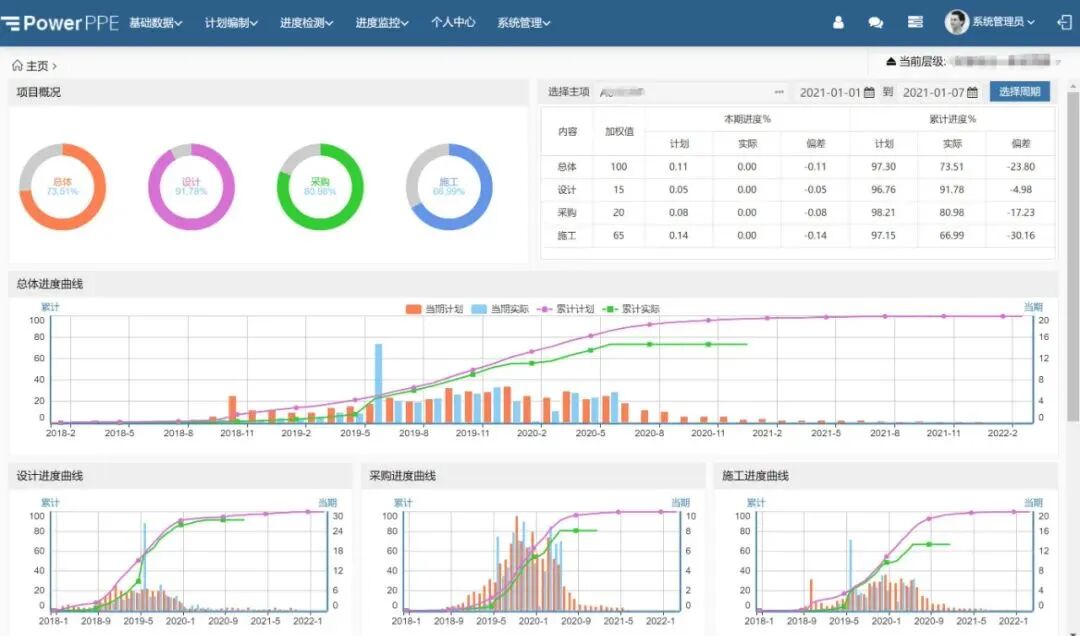The height and width of the screenshot is (636, 1080).
Task: Click the 设计进度曲线 panel title
Action: tap(50, 475)
